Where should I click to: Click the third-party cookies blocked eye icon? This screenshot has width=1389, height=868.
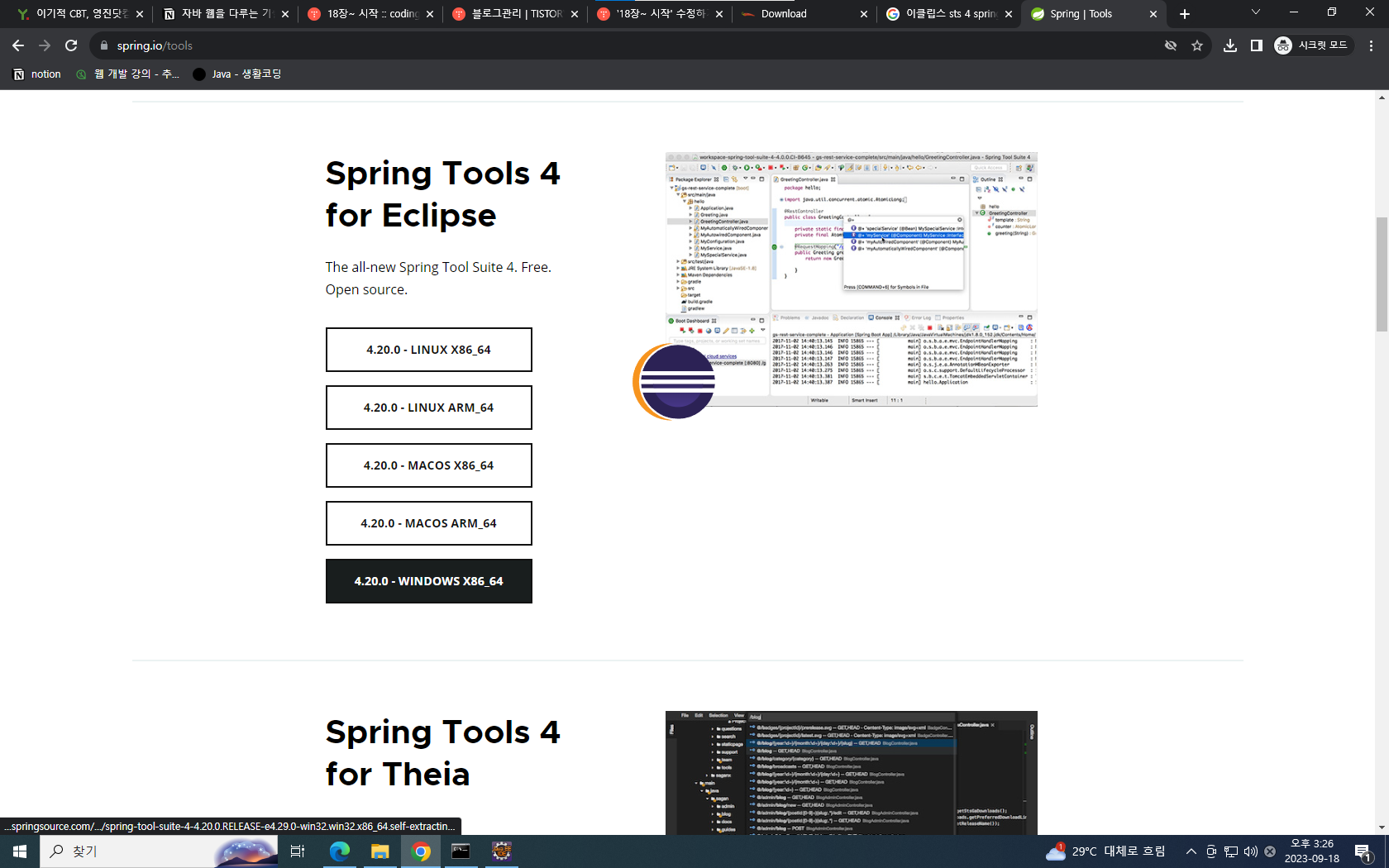(1171, 45)
